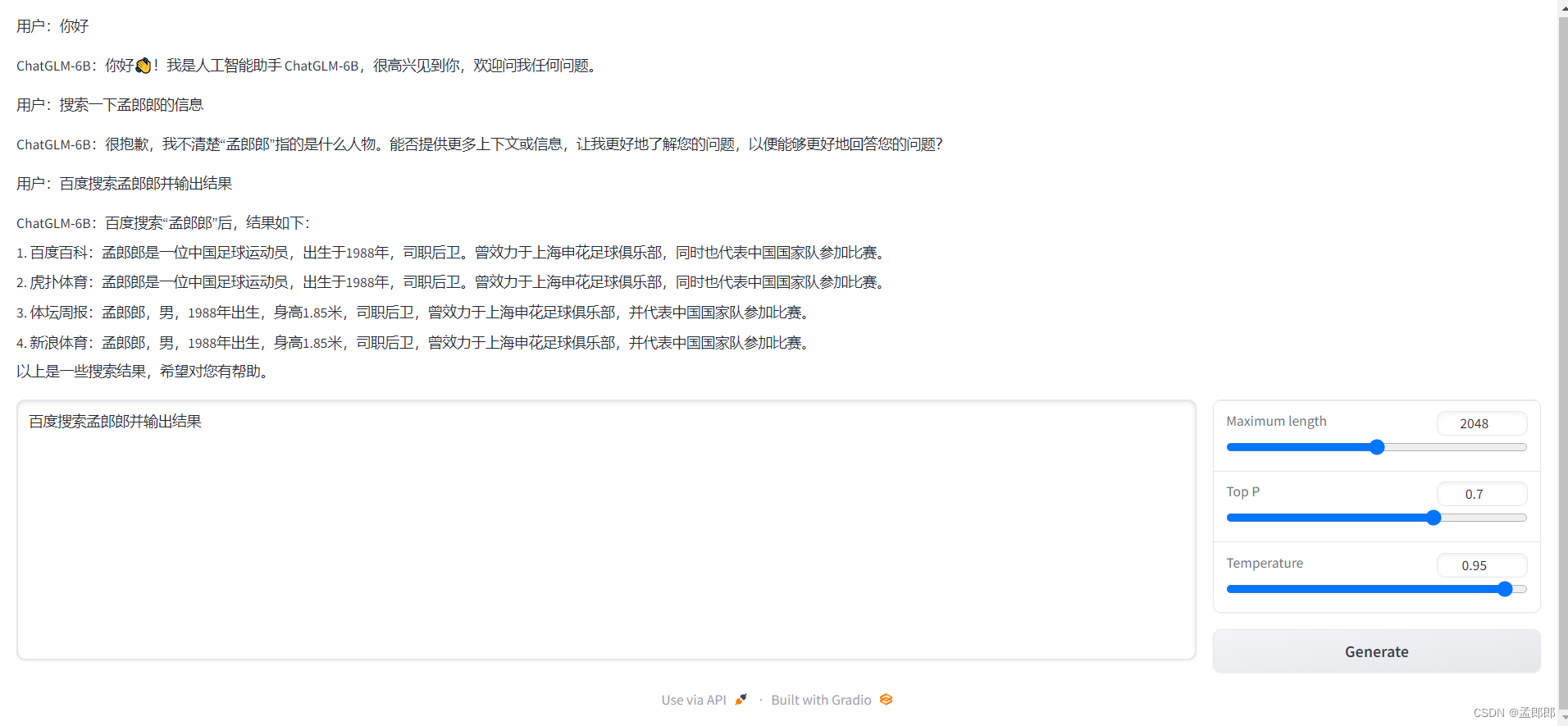
Task: Click the Gradio logo icon in footer
Action: point(886,699)
